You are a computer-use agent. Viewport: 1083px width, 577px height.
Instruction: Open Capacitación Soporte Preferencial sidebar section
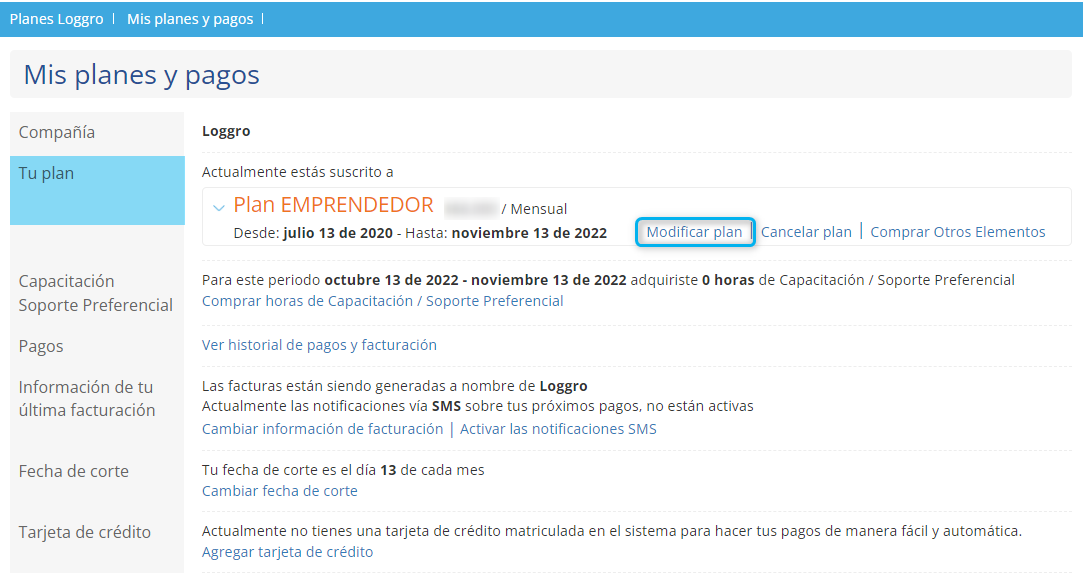coord(96,293)
